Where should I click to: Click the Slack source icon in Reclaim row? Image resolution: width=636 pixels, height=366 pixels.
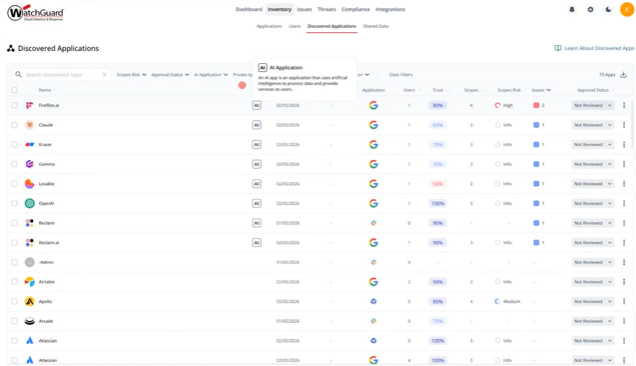pyautogui.click(x=374, y=223)
